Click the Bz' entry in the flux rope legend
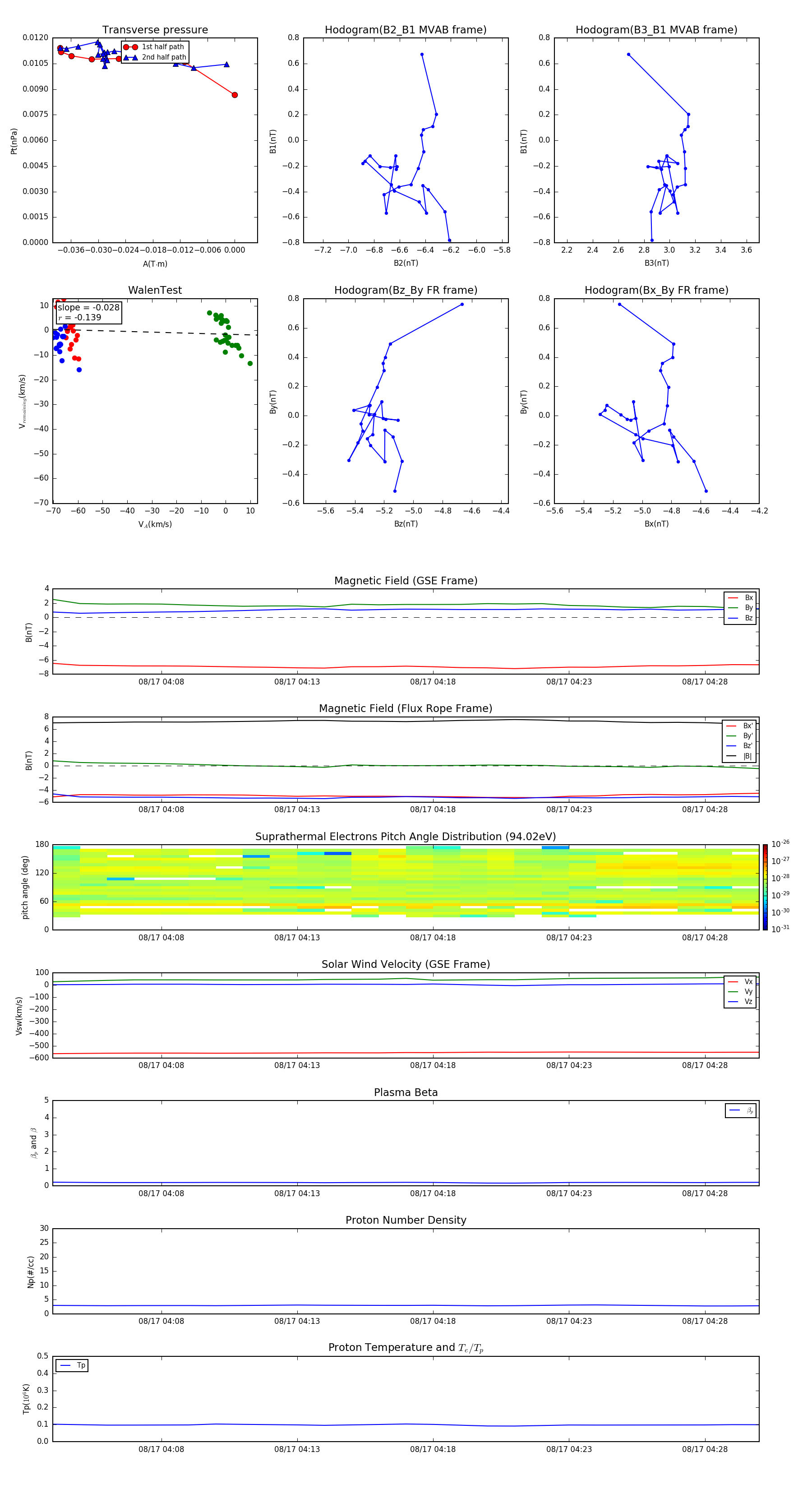 coord(740,746)
